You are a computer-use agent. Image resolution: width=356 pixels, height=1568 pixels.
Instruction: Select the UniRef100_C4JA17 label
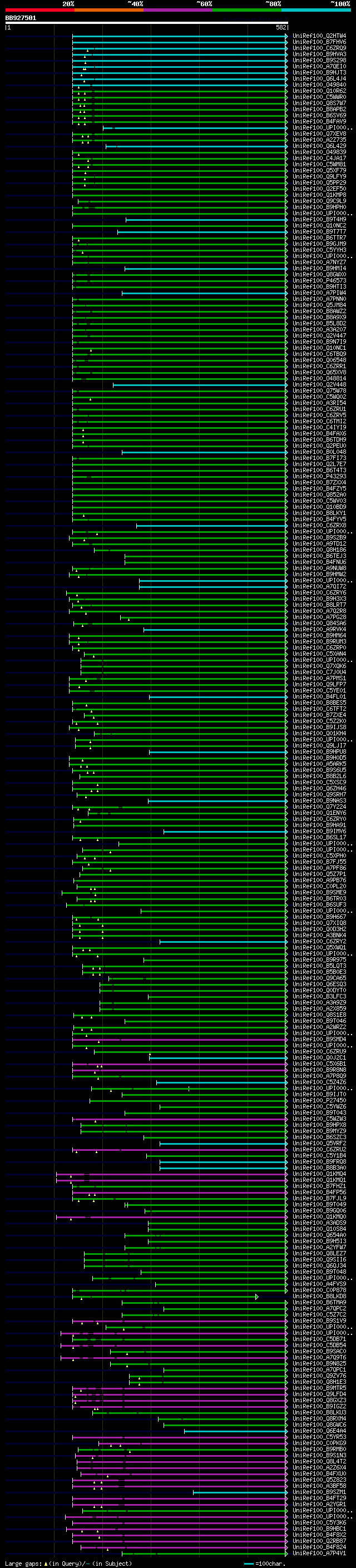[319, 159]
